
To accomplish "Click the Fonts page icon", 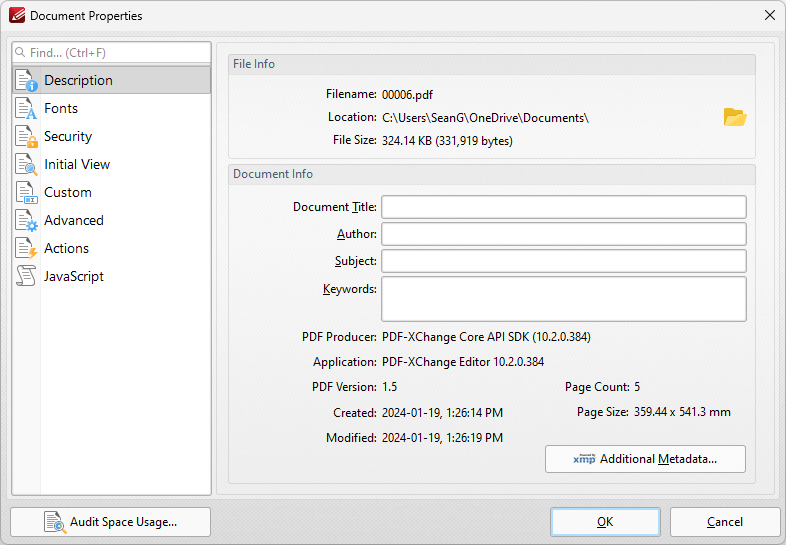I will 26,108.
